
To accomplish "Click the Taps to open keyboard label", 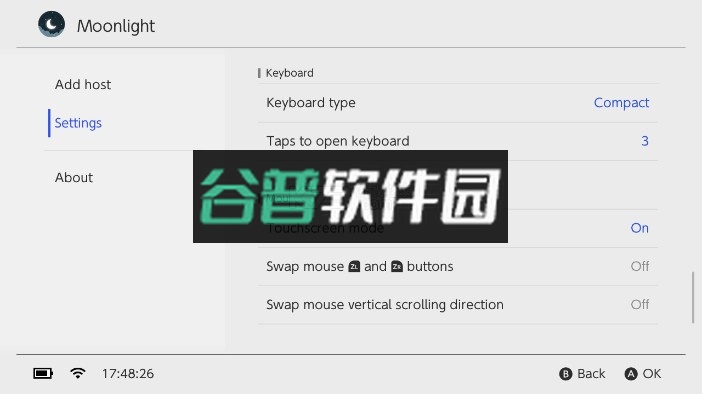I will pos(338,141).
